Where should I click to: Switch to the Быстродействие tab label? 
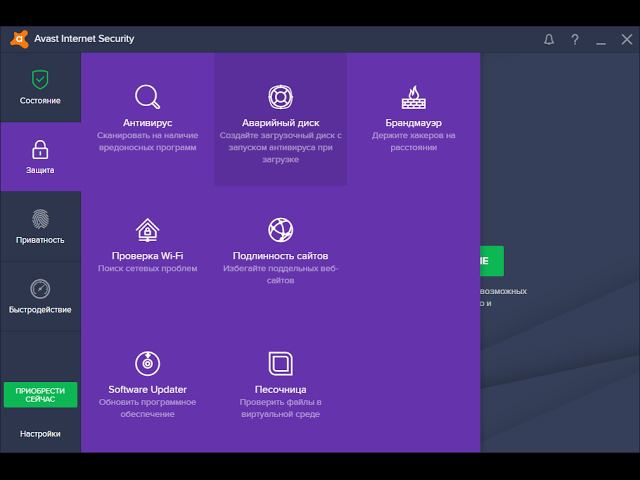point(40,310)
